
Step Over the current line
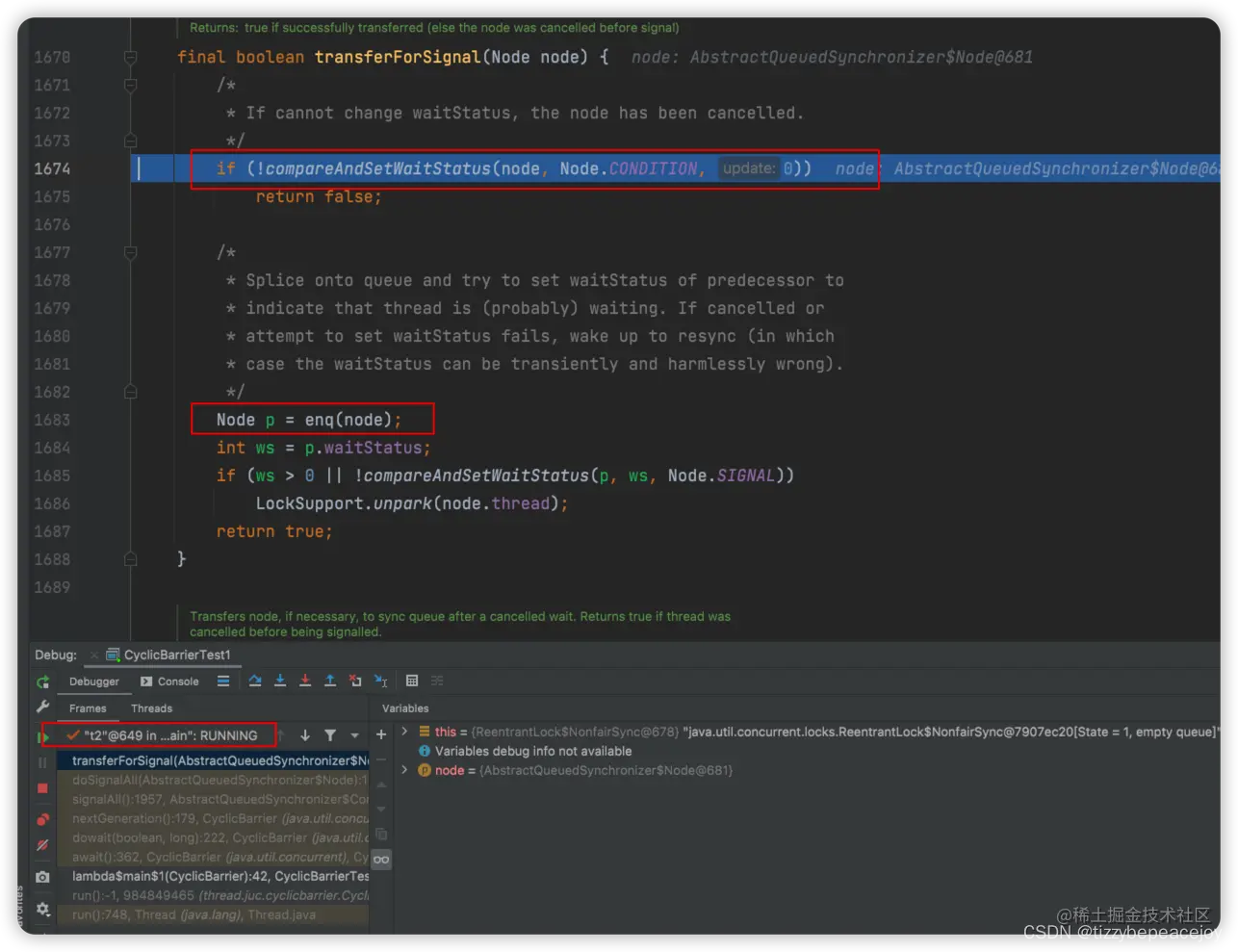pos(255,682)
